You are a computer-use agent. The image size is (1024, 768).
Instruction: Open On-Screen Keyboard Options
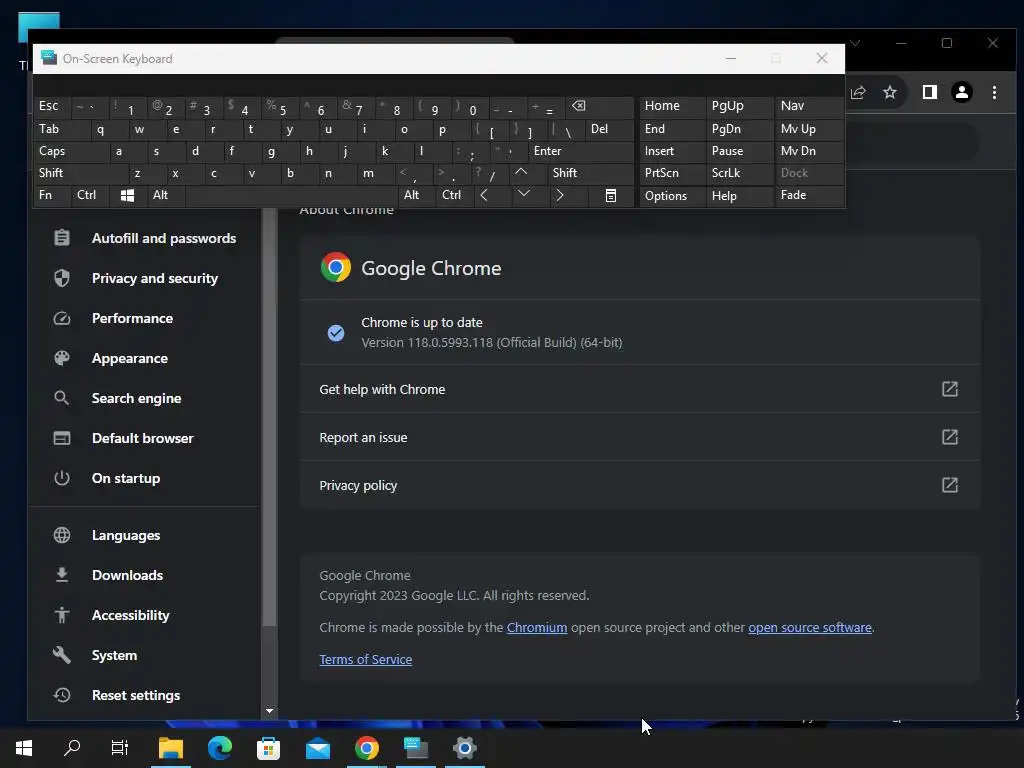(x=671, y=196)
